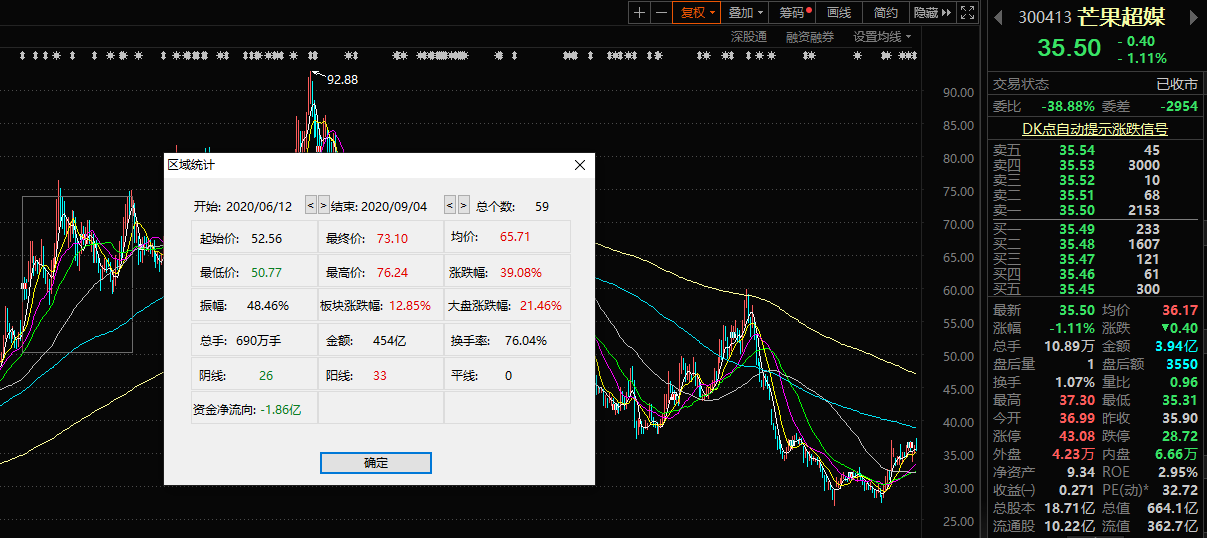Select the 画线 drawing tool
Screen dimensions: 1207x538
[839, 13]
